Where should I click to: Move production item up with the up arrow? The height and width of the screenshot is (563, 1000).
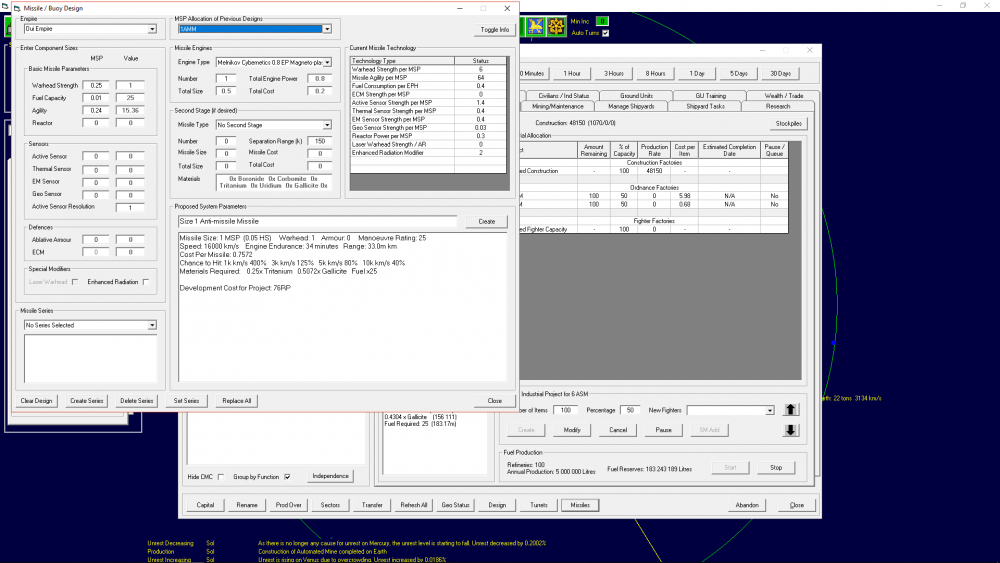point(790,410)
